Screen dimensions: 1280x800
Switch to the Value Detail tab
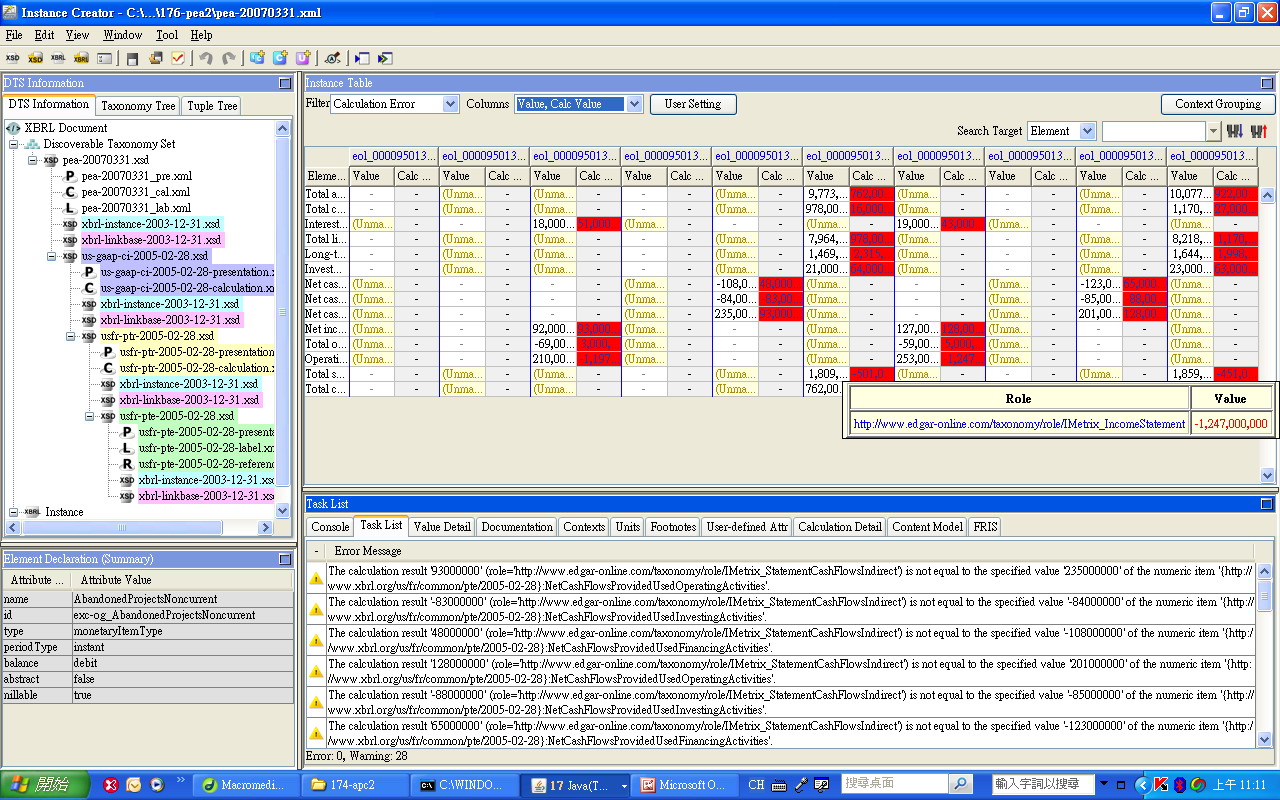click(441, 526)
